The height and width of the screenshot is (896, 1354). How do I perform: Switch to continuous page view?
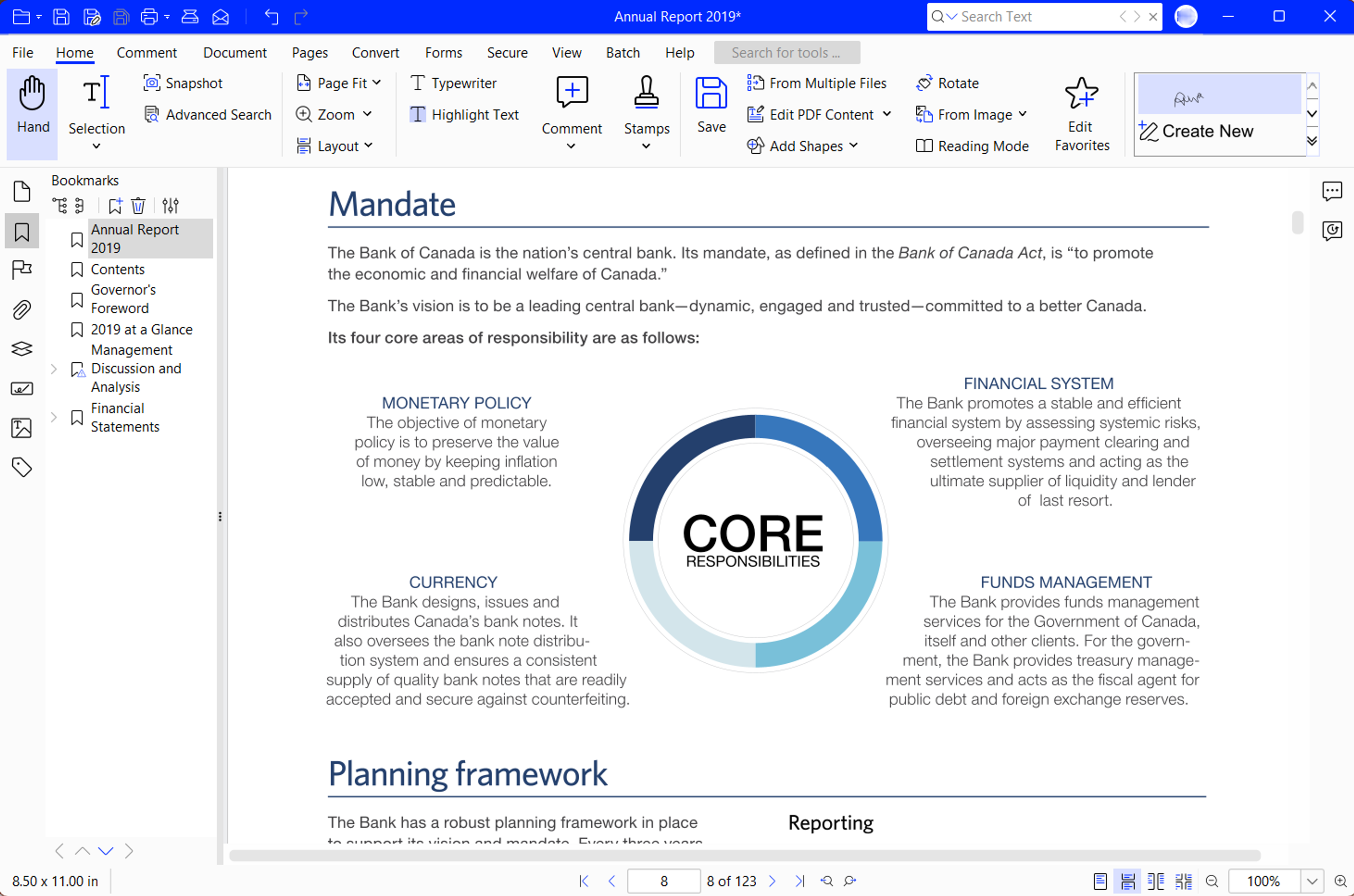pyautogui.click(x=1128, y=881)
